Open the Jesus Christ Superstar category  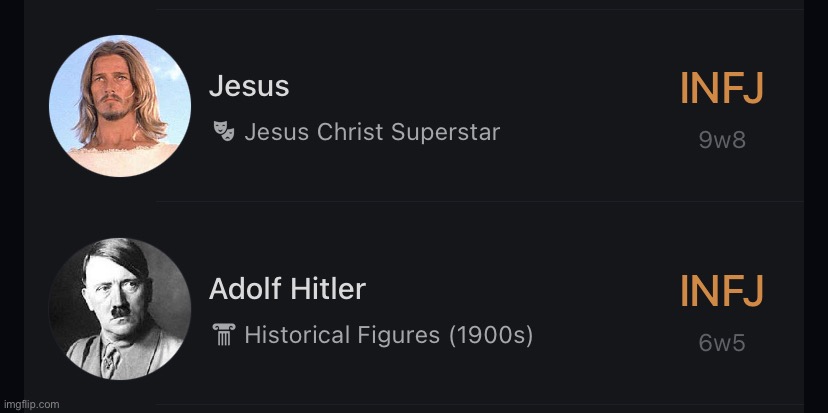pyautogui.click(x=372, y=132)
